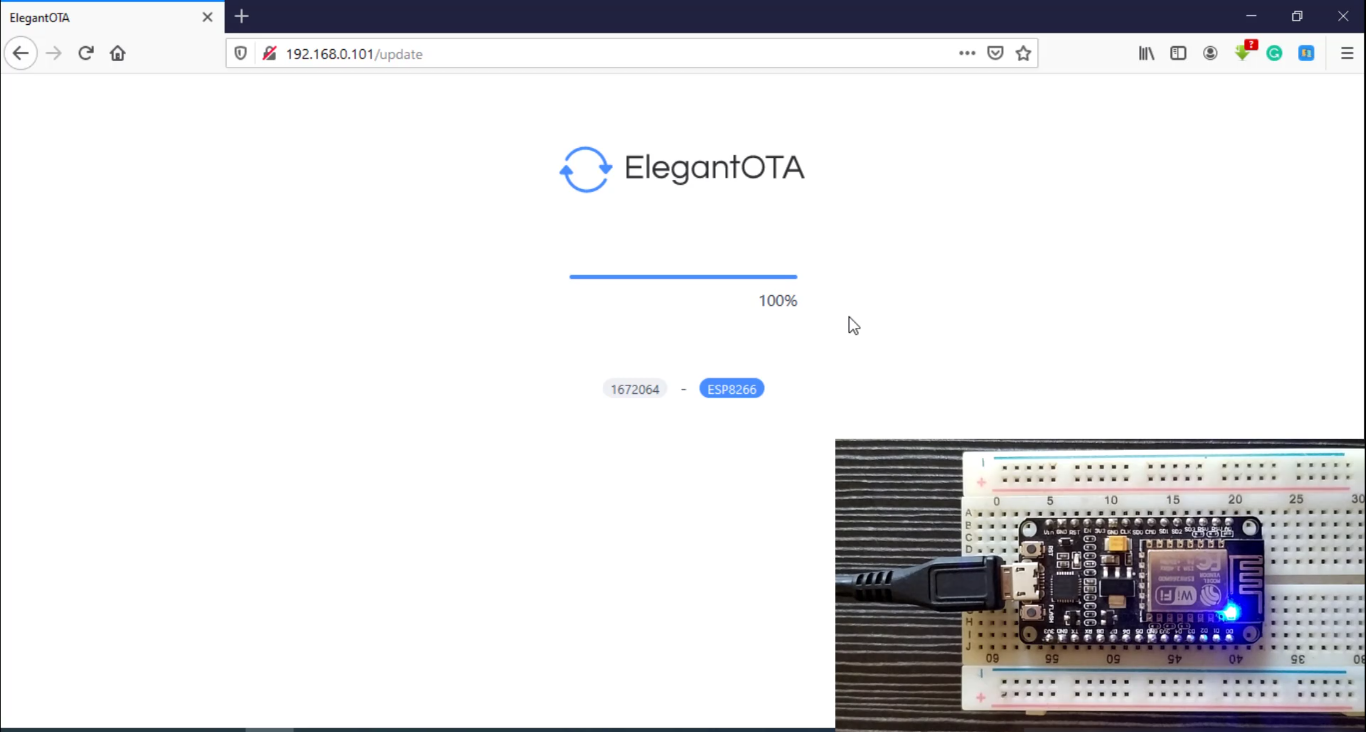
Task: Select the ElegantOTA tab
Action: [112, 17]
